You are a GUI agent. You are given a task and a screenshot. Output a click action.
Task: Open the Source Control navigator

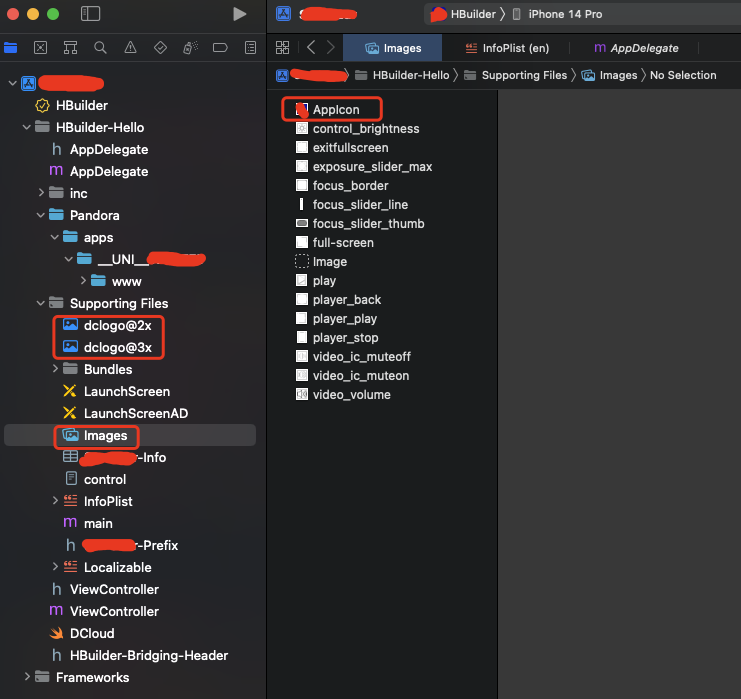41,48
